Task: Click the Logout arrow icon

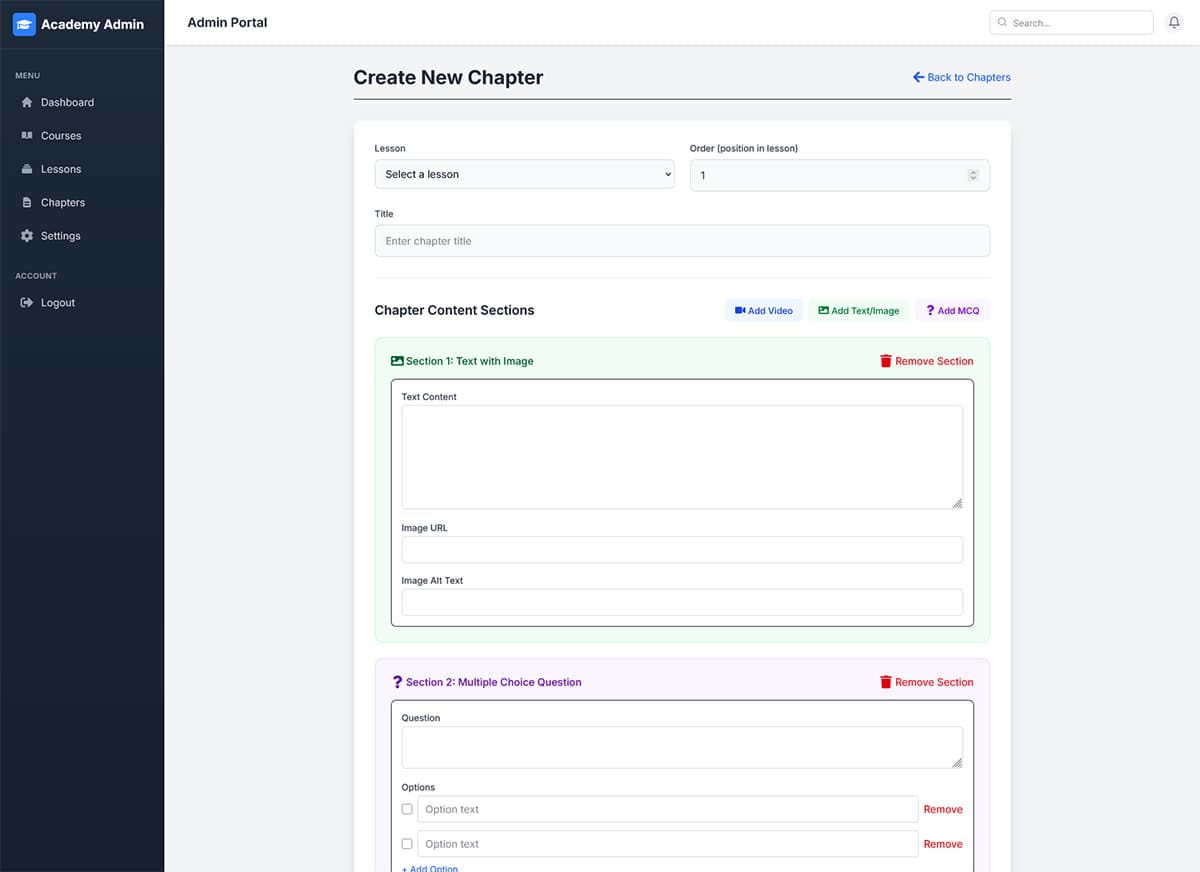Action: click(x=27, y=302)
